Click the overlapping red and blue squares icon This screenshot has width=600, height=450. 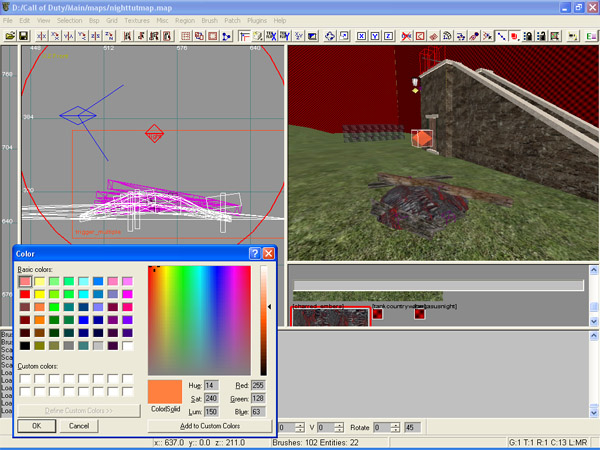(x=199, y=36)
